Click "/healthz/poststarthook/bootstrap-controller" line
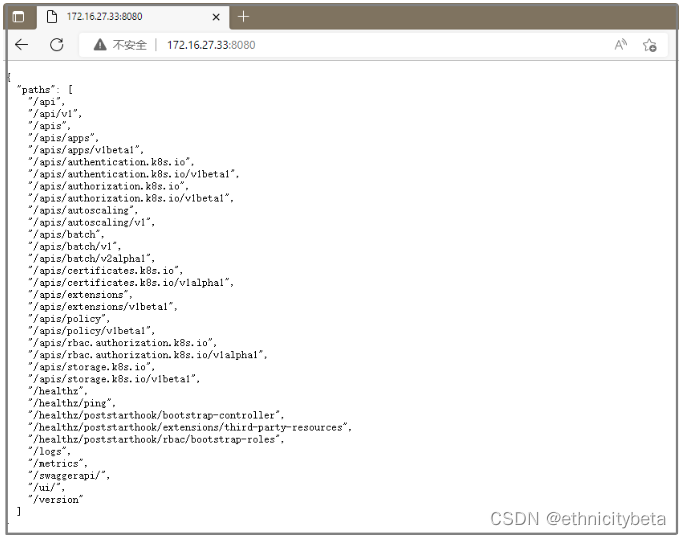 click(x=156, y=416)
